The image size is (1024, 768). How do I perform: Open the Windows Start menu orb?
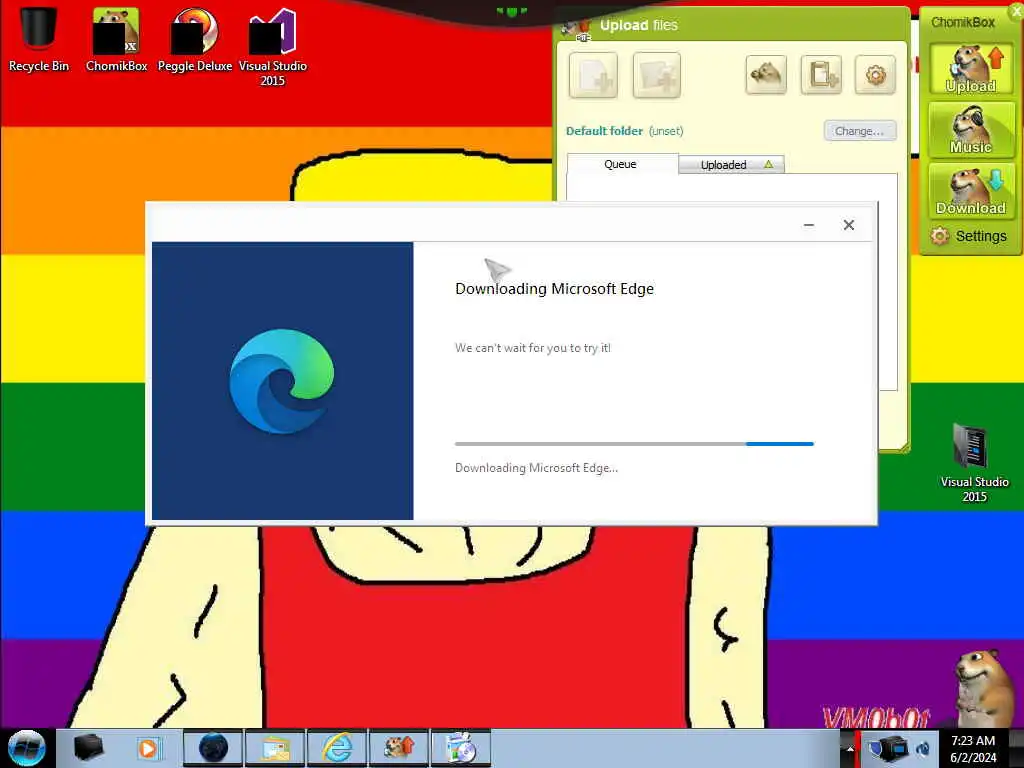coord(27,748)
